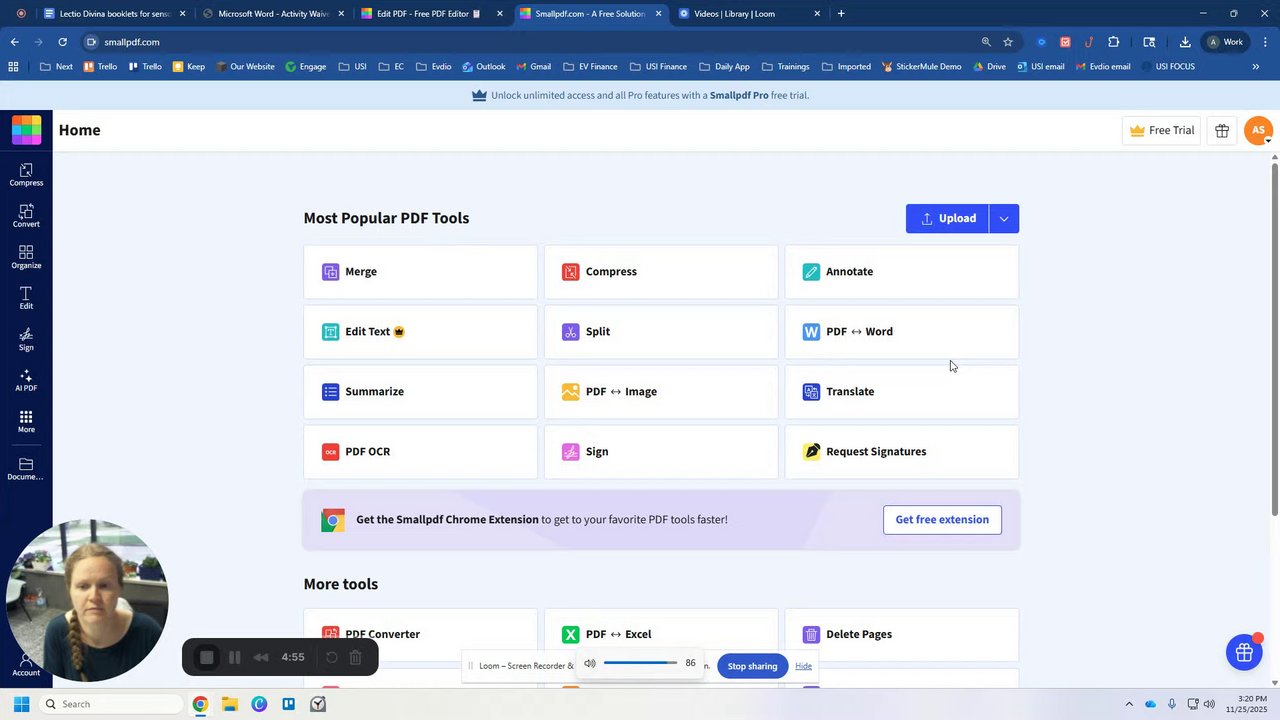Reload the Smallpdf page
This screenshot has height=720, width=1280.
[62, 42]
